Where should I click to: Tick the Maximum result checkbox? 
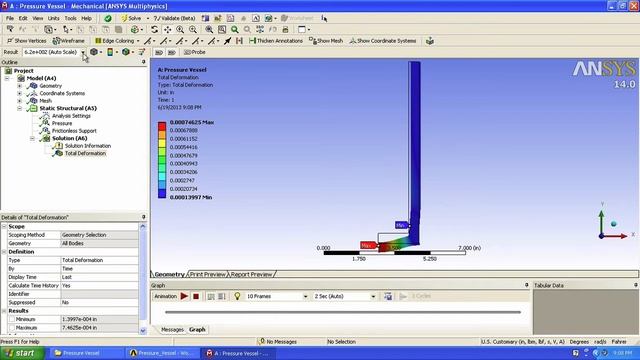[11, 328]
